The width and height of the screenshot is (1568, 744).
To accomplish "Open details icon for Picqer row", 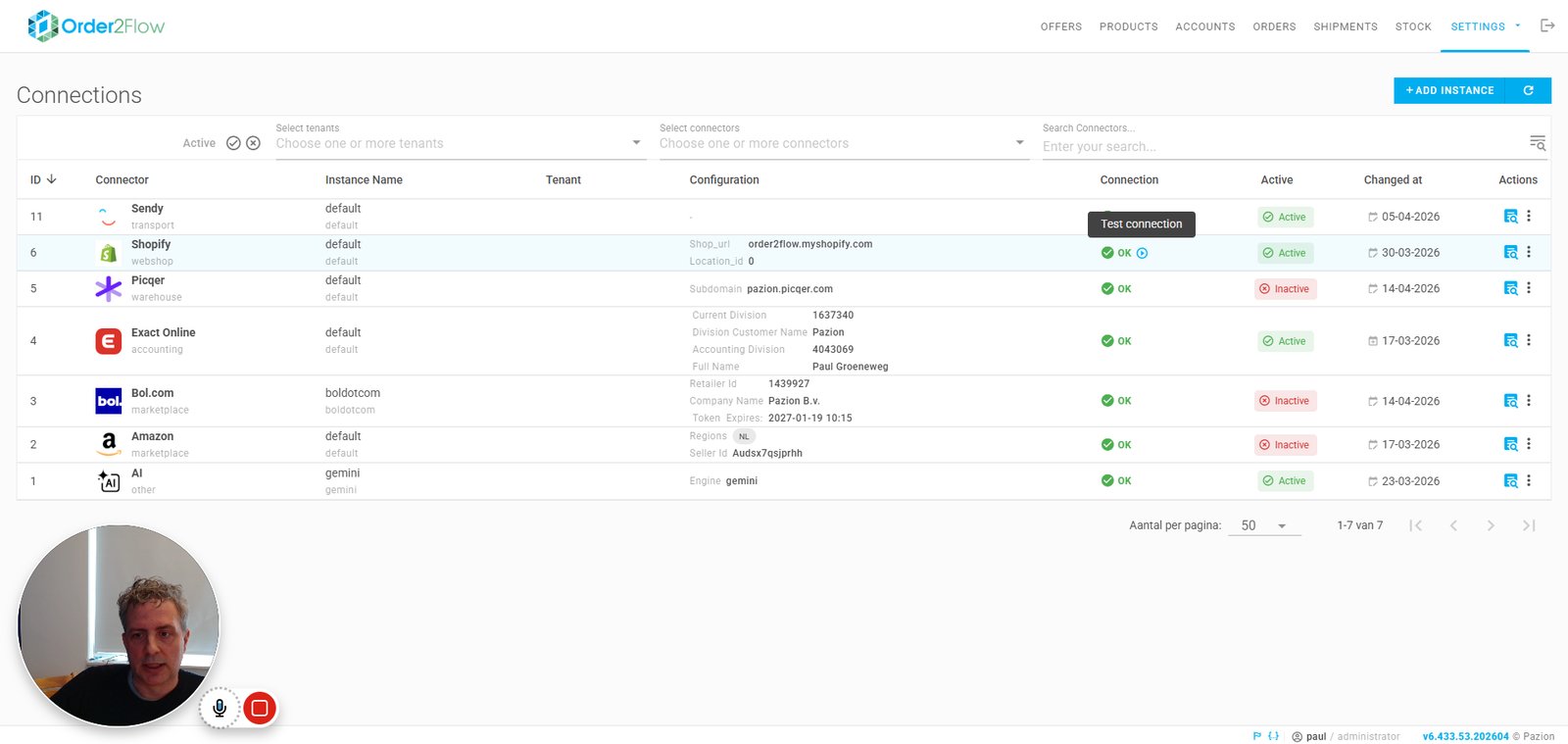I will [x=1510, y=288].
